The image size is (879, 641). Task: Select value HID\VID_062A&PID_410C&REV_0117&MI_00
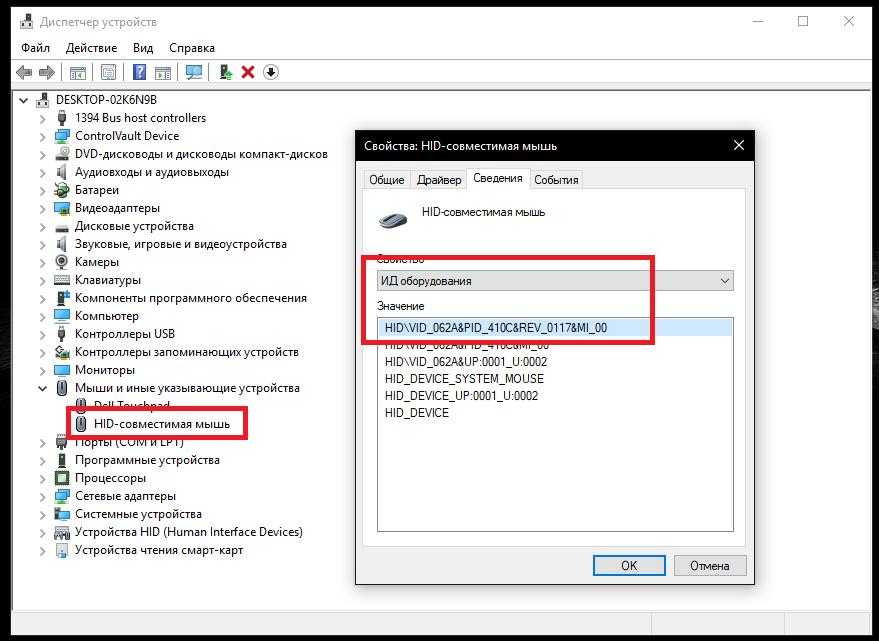pos(555,328)
